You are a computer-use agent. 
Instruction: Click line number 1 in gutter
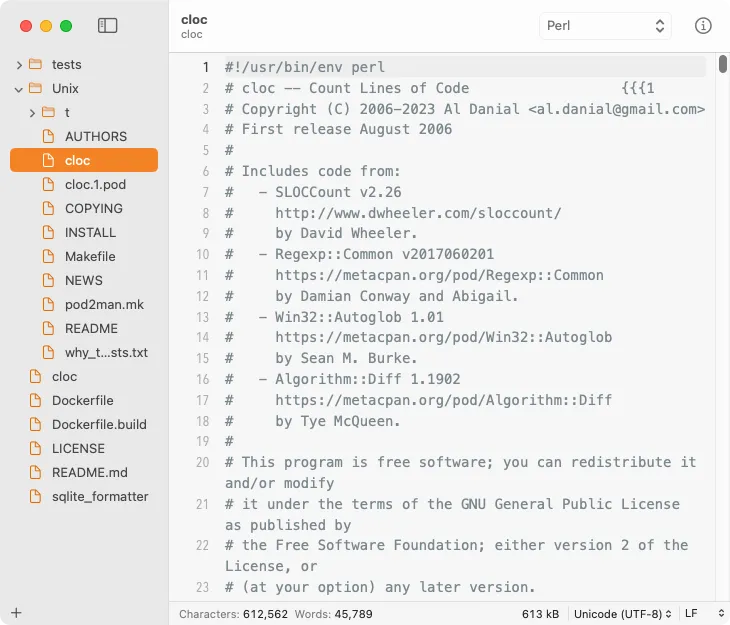(205, 68)
